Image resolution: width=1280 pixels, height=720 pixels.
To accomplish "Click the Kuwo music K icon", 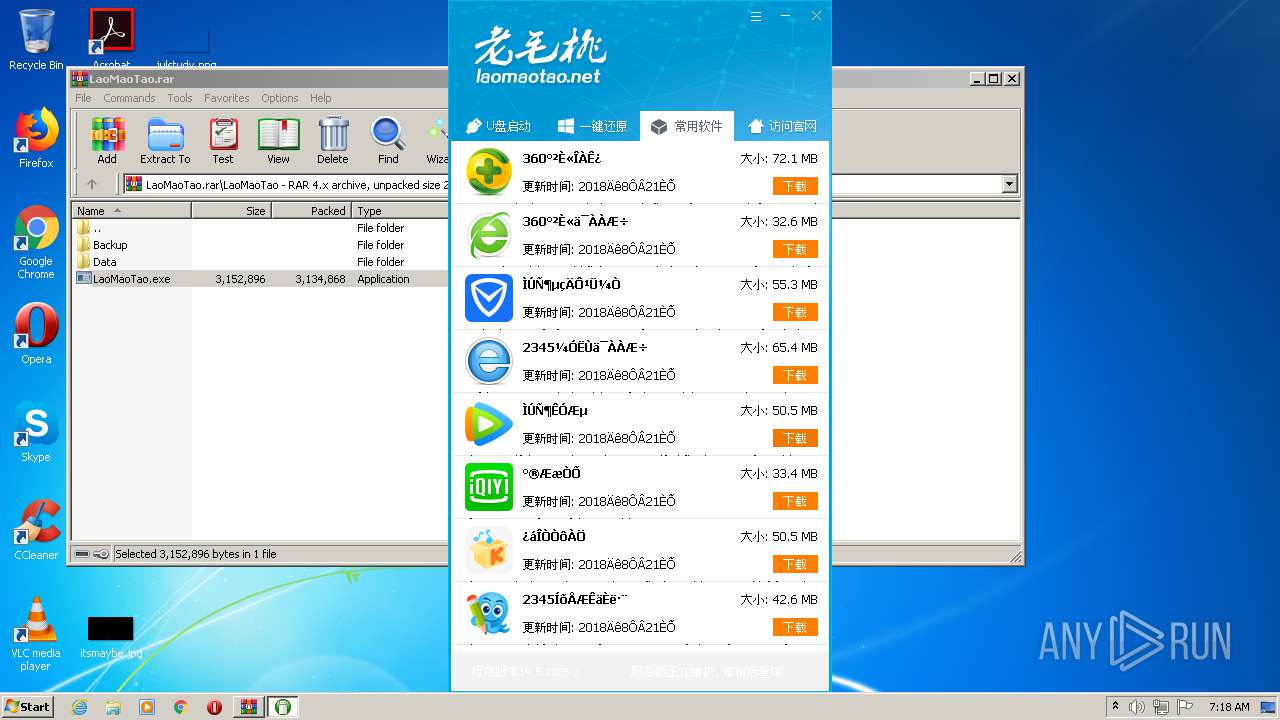I will 489,550.
